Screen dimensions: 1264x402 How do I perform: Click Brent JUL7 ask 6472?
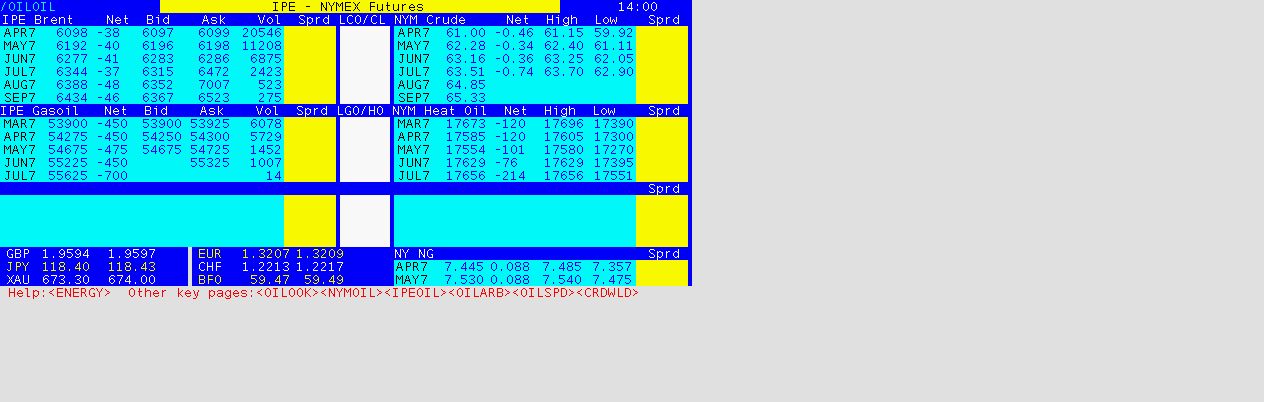click(213, 72)
